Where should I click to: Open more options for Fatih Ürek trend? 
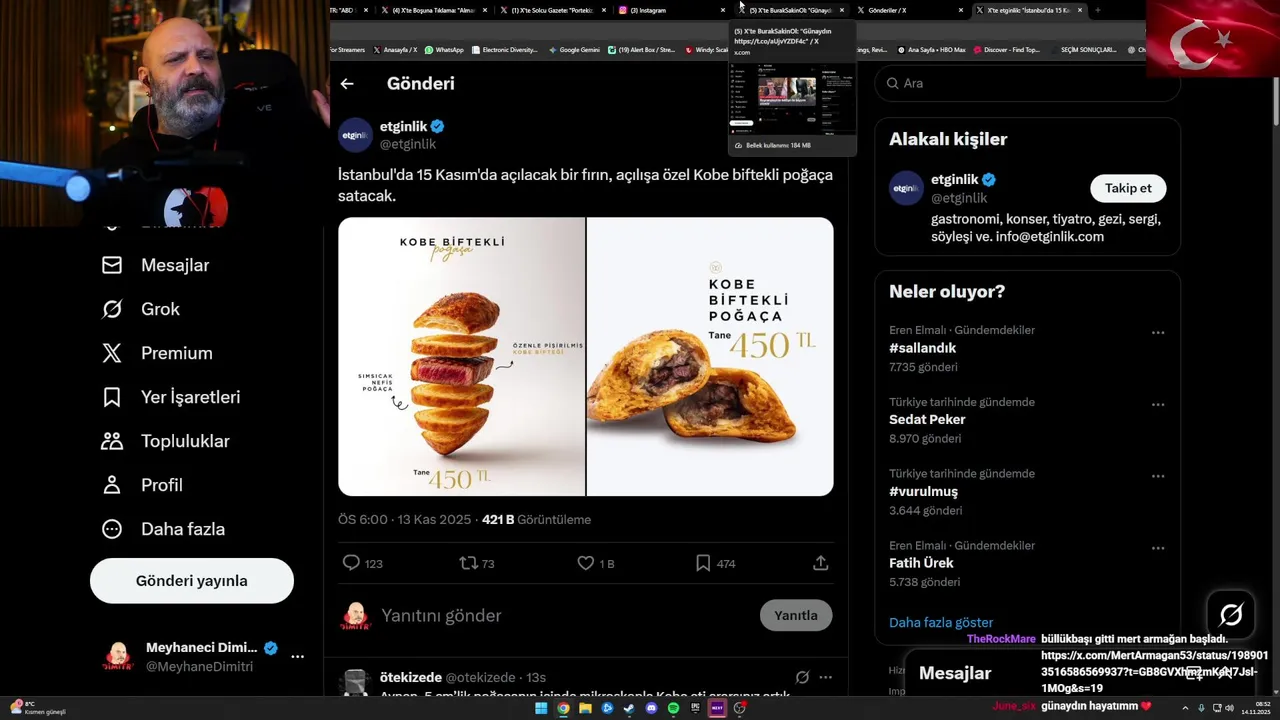pyautogui.click(x=1158, y=548)
